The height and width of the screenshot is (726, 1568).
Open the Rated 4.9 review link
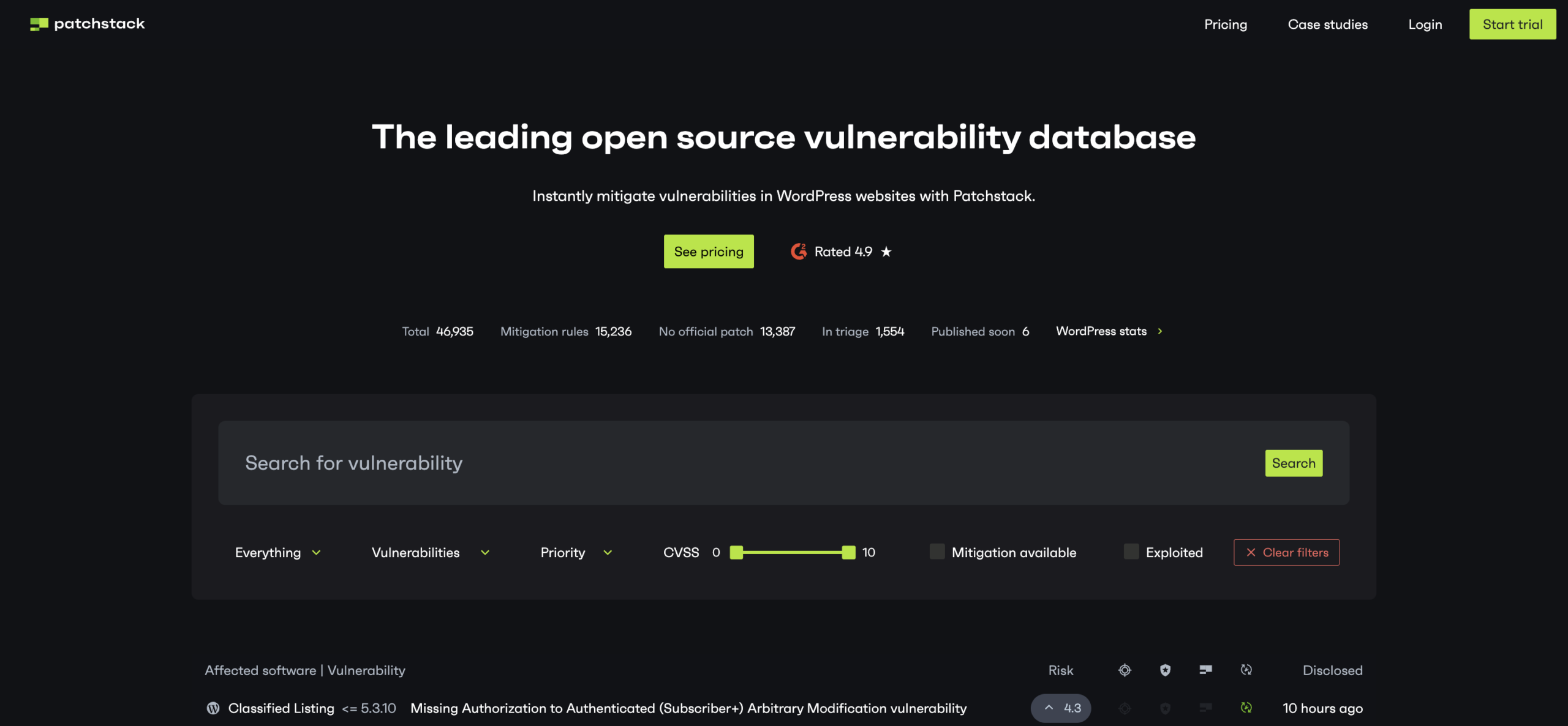(841, 252)
